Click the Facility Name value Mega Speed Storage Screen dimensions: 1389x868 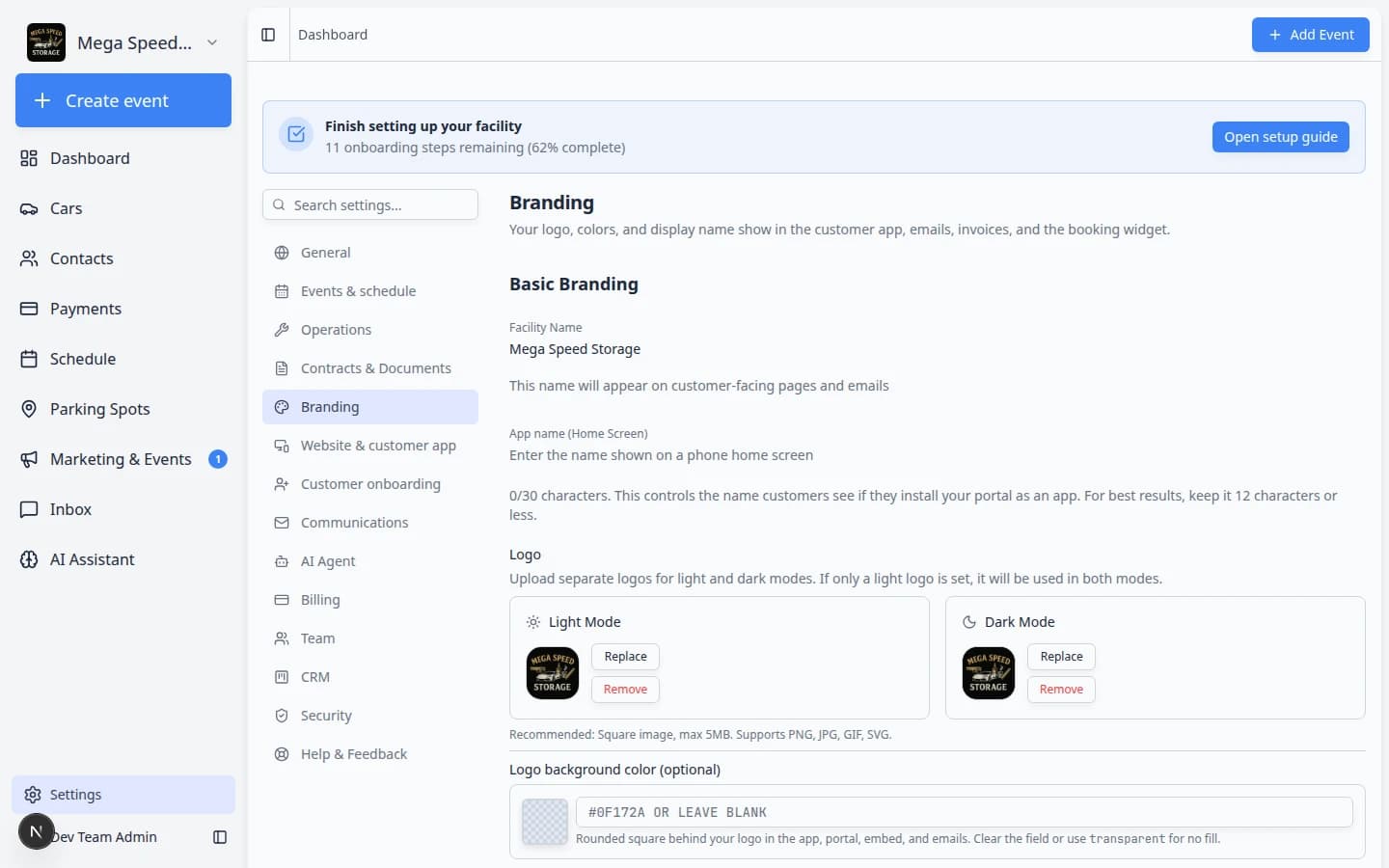click(575, 349)
